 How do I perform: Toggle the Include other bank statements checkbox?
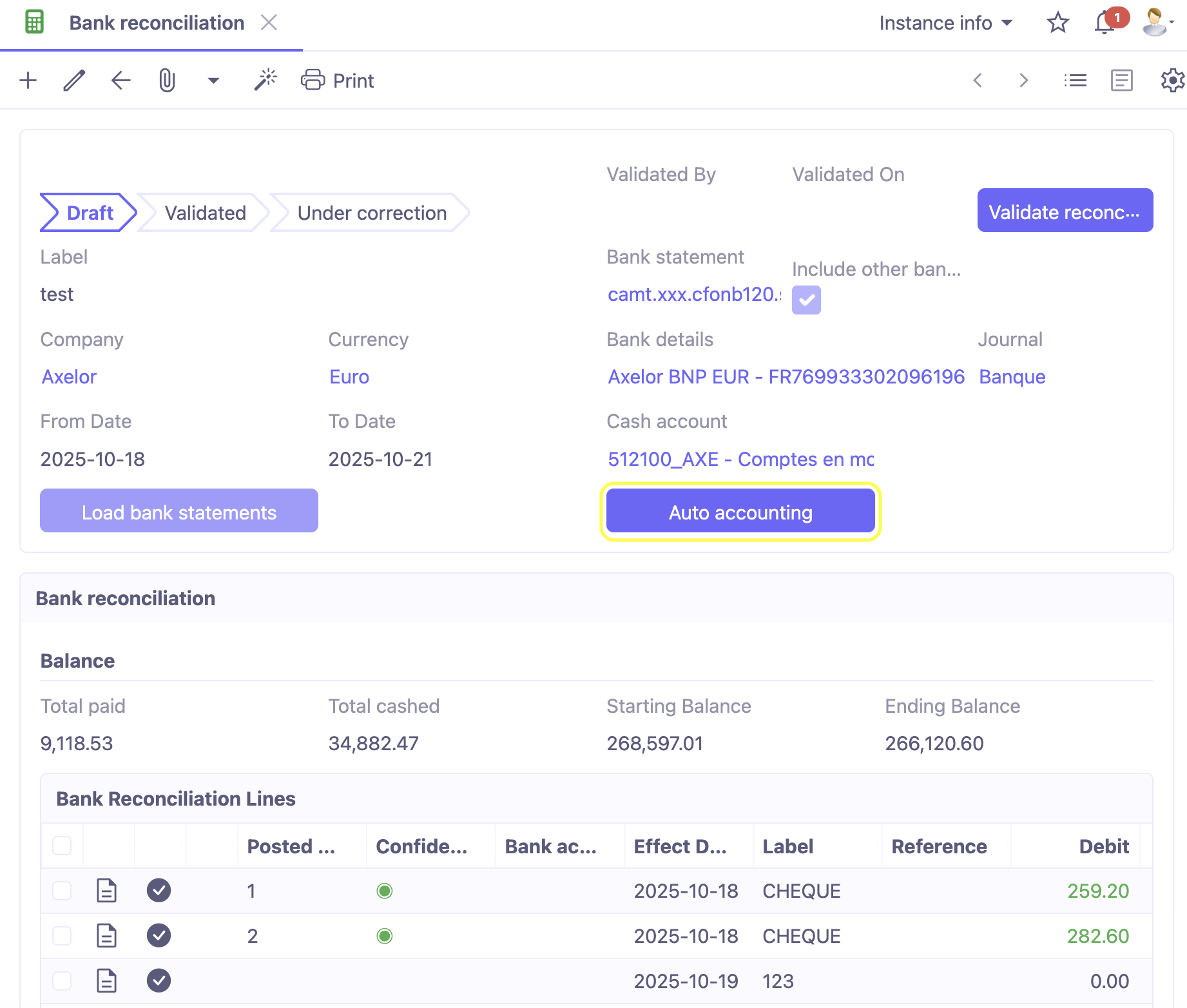[x=806, y=299]
